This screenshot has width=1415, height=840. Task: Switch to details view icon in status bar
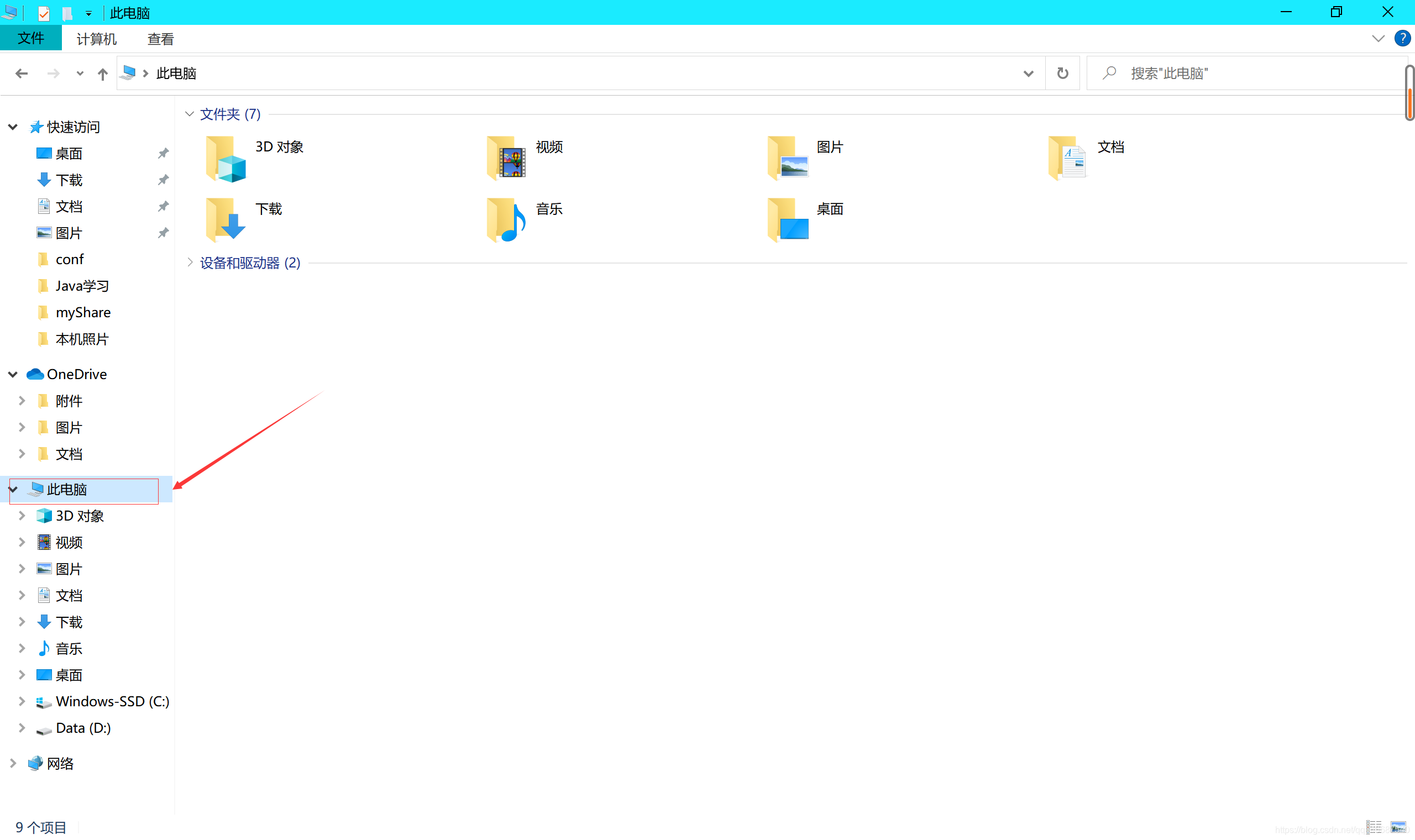[x=1374, y=827]
